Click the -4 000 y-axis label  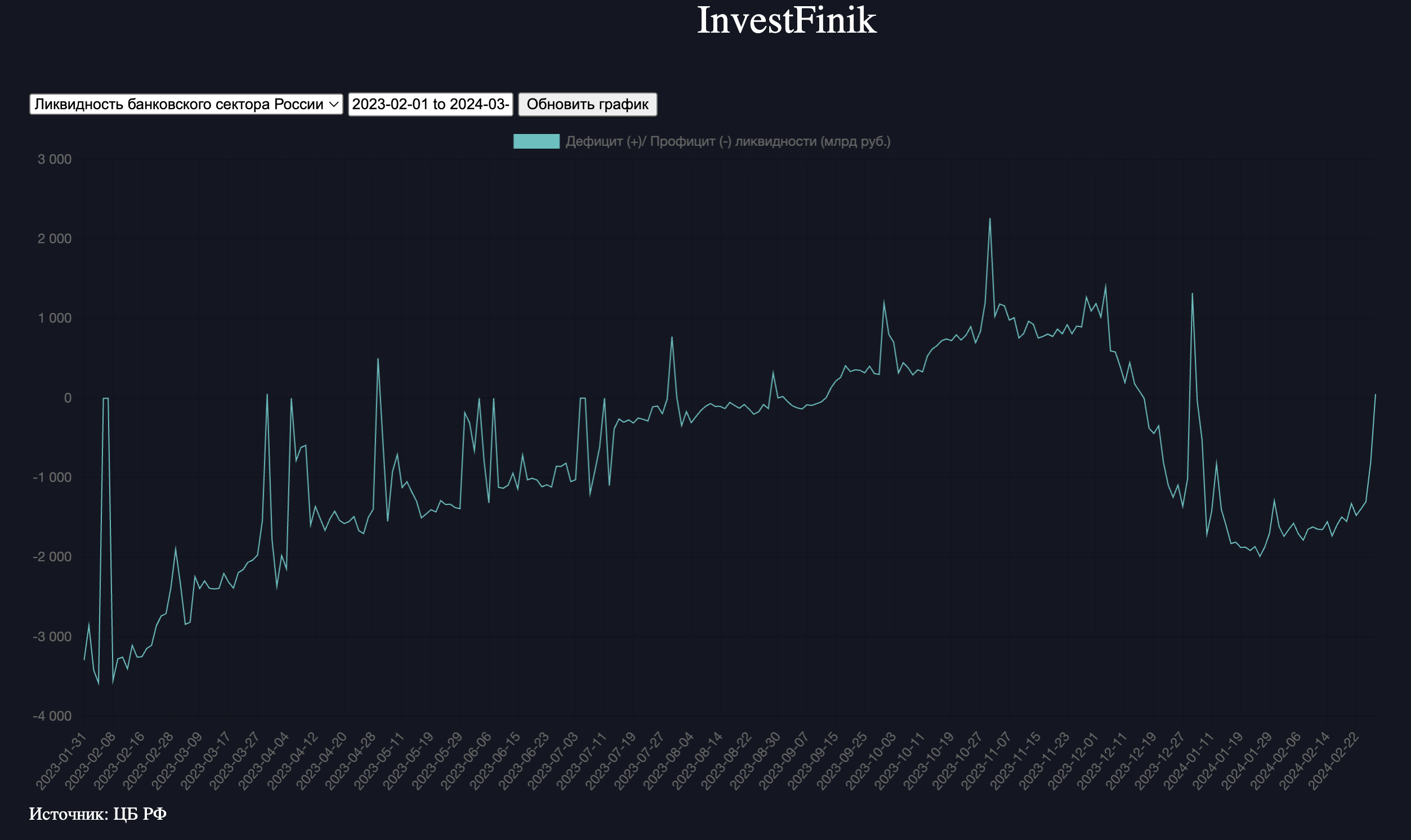52,716
